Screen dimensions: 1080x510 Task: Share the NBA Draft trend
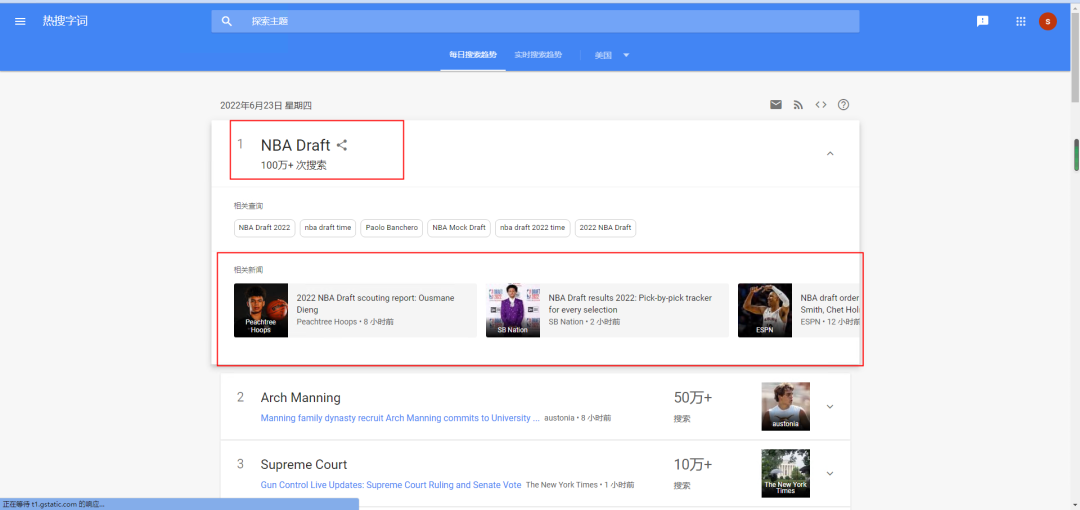[x=342, y=146]
